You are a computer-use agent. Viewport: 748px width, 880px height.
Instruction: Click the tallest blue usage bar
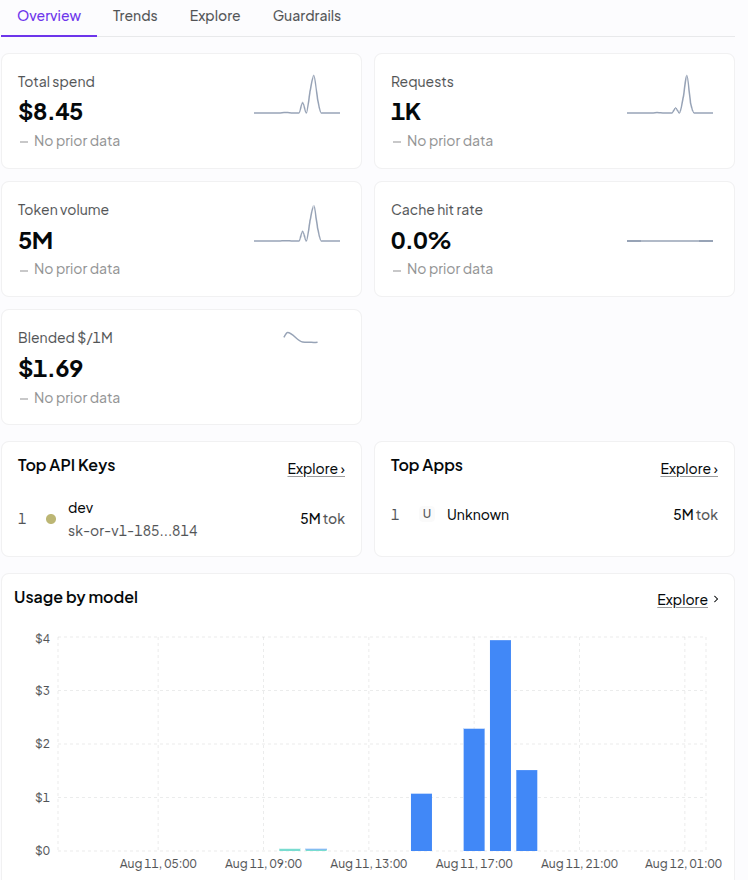tap(501, 745)
